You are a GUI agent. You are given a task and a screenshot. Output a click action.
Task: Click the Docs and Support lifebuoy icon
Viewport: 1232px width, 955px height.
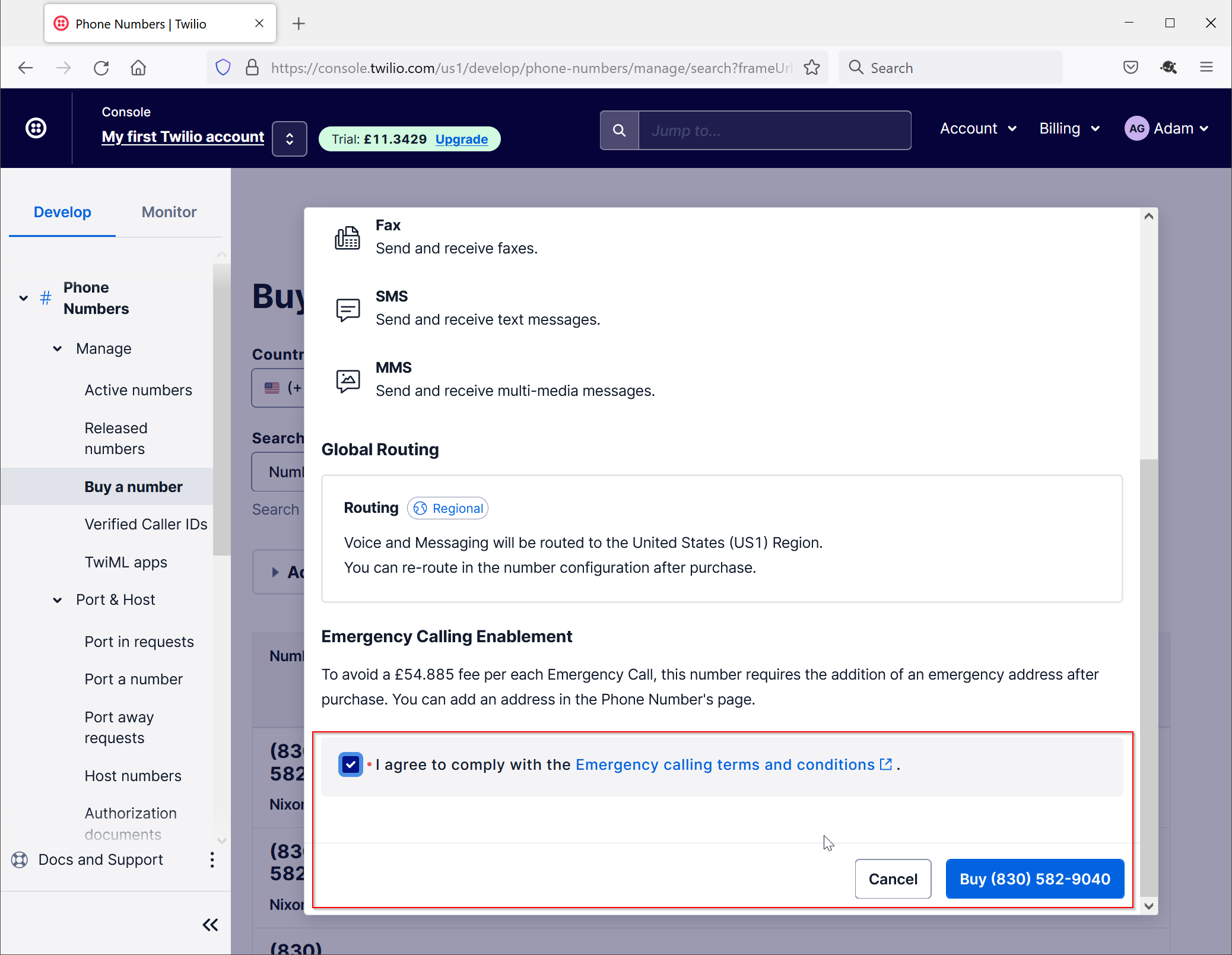pyautogui.click(x=20, y=860)
